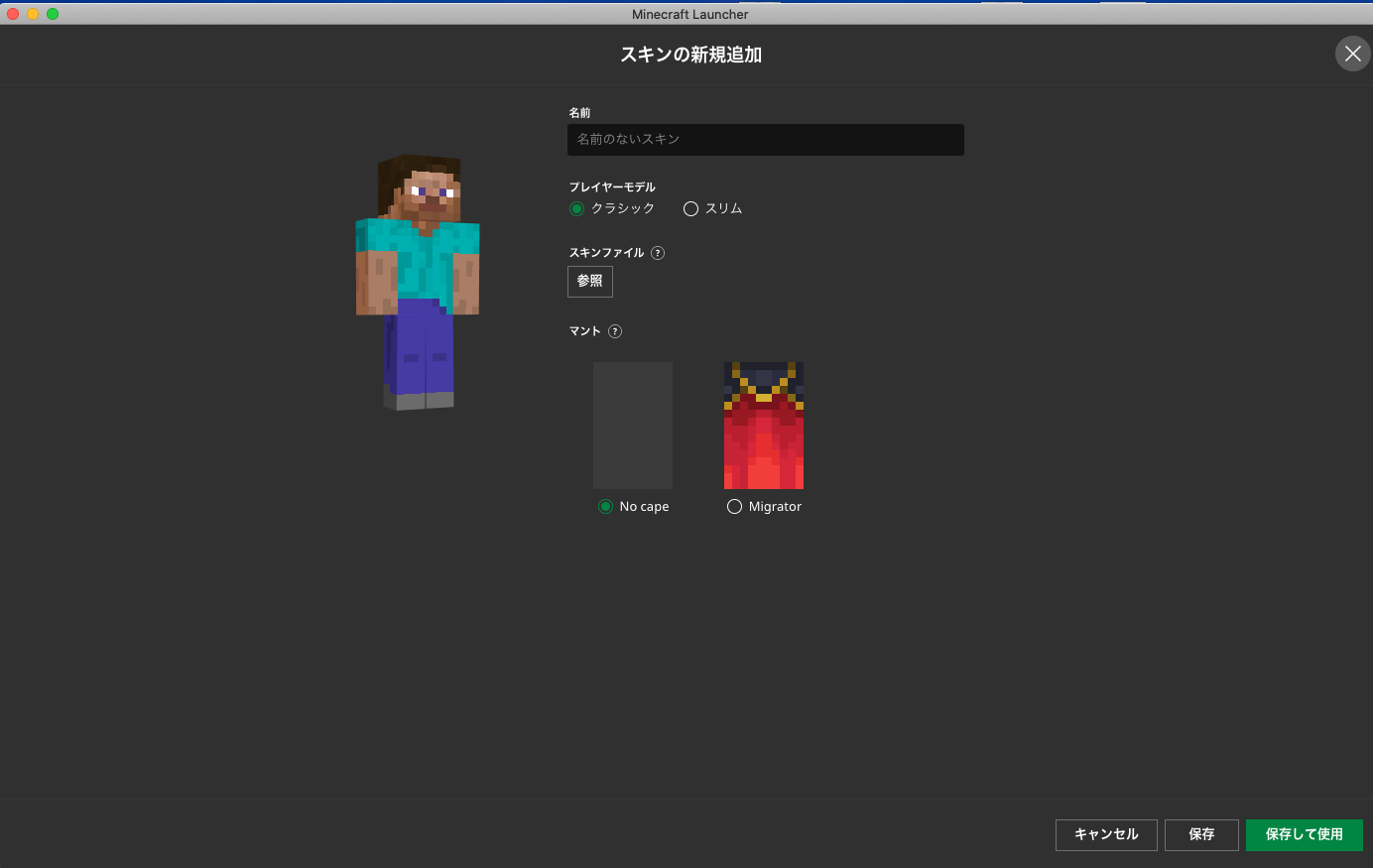The height and width of the screenshot is (868, 1373).
Task: Open skin file help question icon
Action: tap(658, 253)
